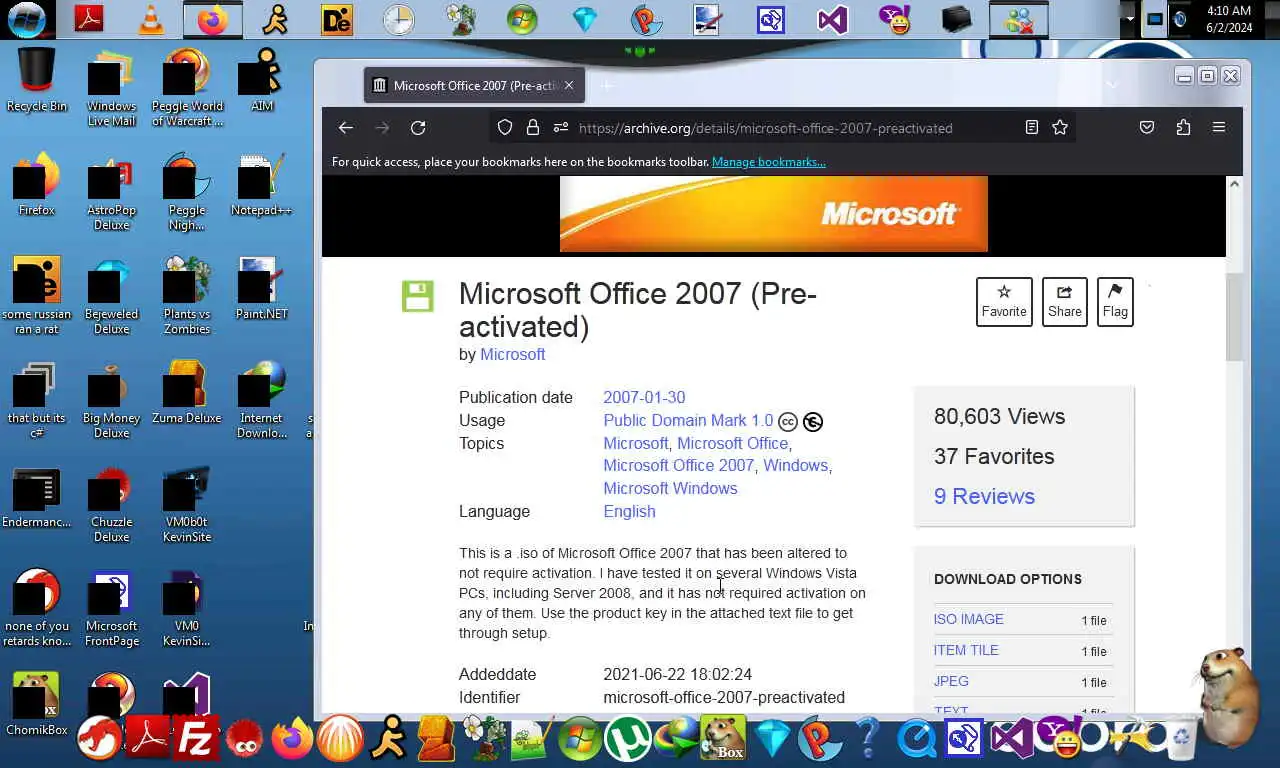Open the Firefox hamburger application menu
The height and width of the screenshot is (768, 1280).
coord(1218,127)
